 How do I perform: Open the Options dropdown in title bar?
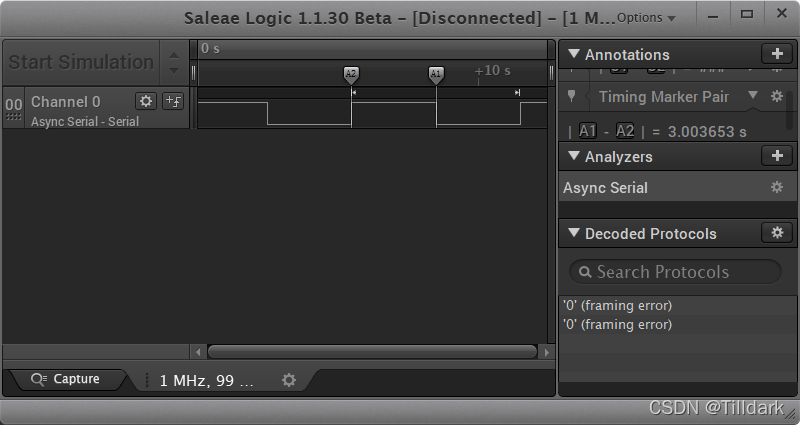[x=645, y=18]
